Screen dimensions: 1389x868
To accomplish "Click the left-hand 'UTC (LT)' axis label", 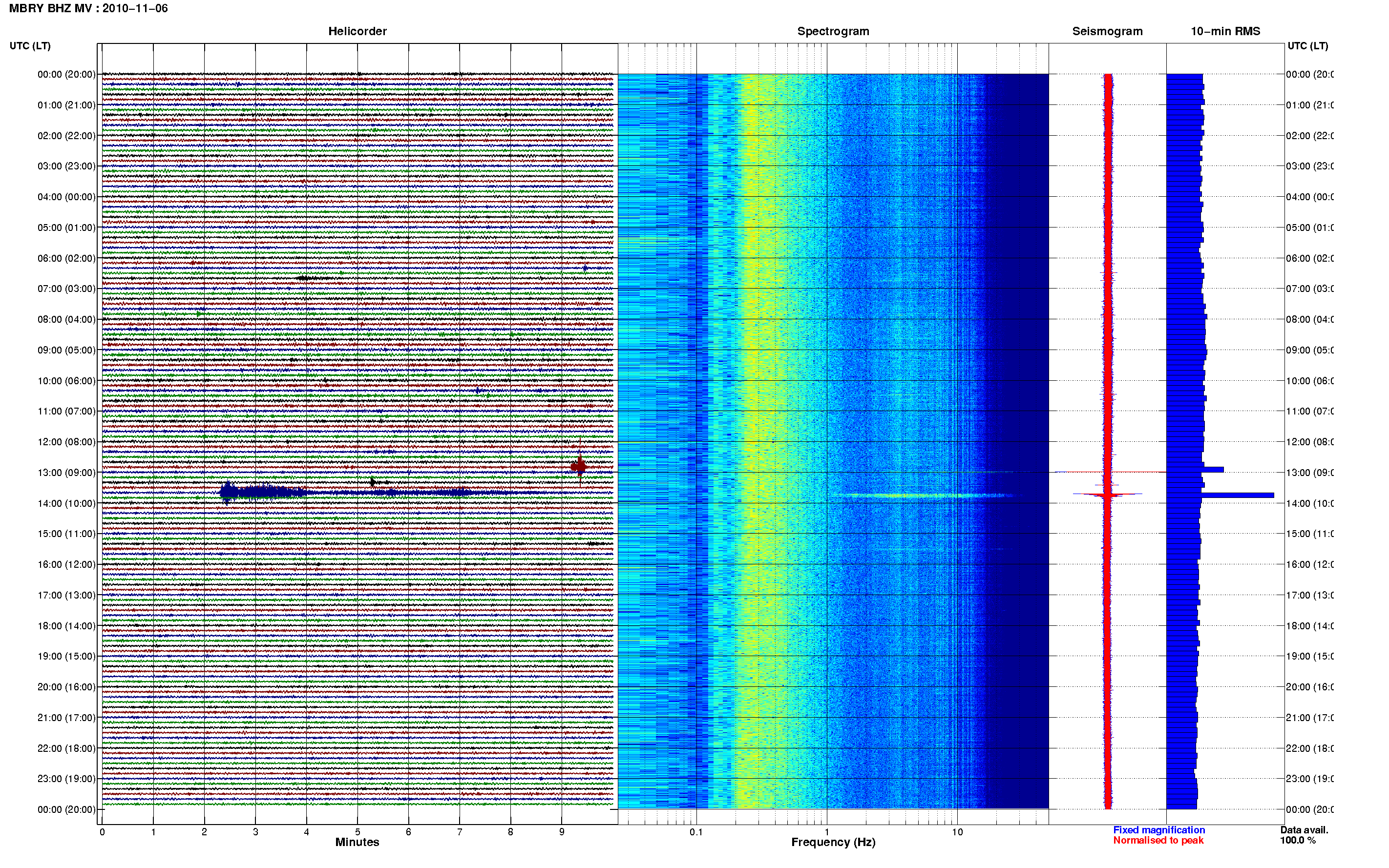I will 30,46.
